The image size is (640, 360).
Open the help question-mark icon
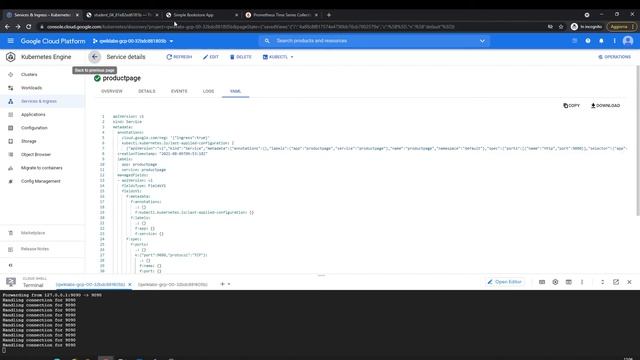(x=588, y=41)
